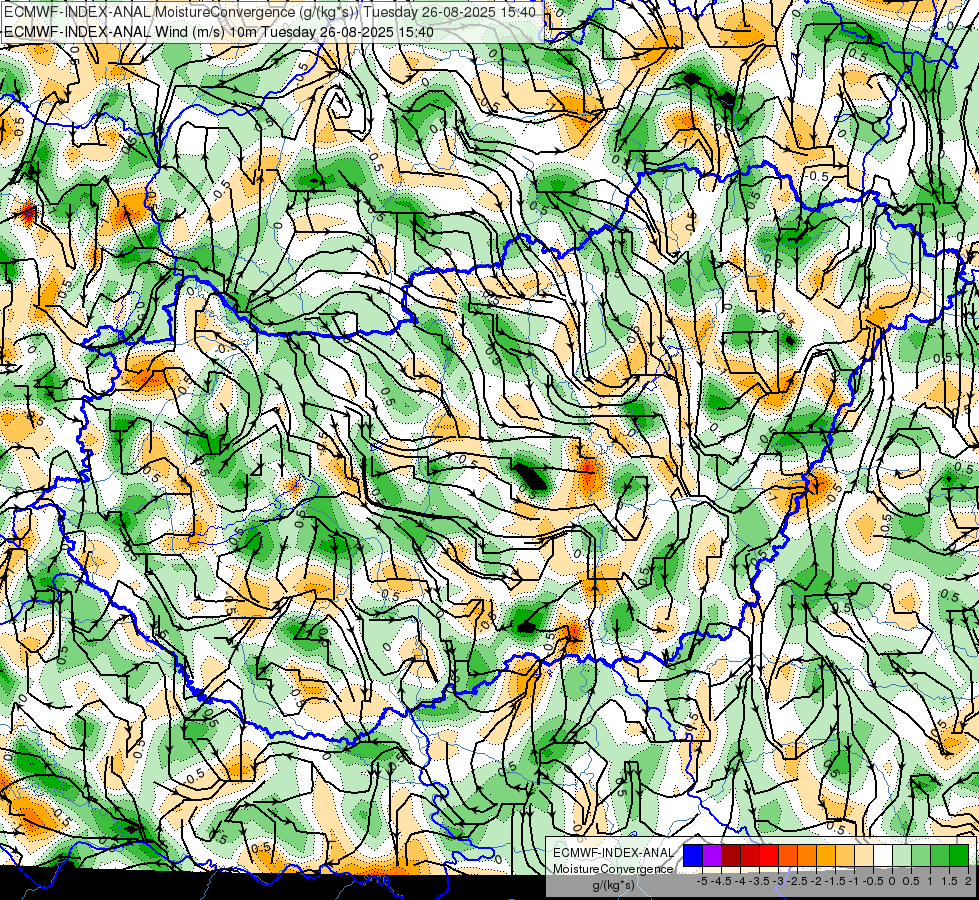The width and height of the screenshot is (979, 900).
Task: Click the 1.5 legend tick label
Action: pos(950,881)
